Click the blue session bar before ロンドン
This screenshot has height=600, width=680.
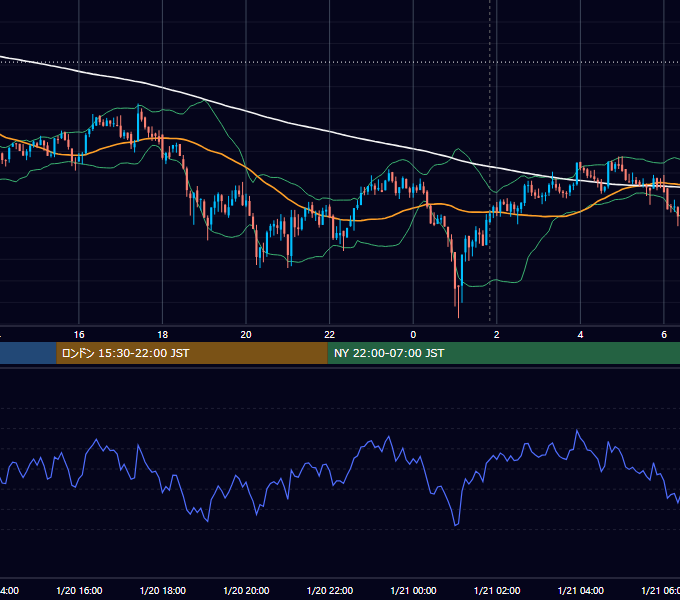click(x=28, y=353)
